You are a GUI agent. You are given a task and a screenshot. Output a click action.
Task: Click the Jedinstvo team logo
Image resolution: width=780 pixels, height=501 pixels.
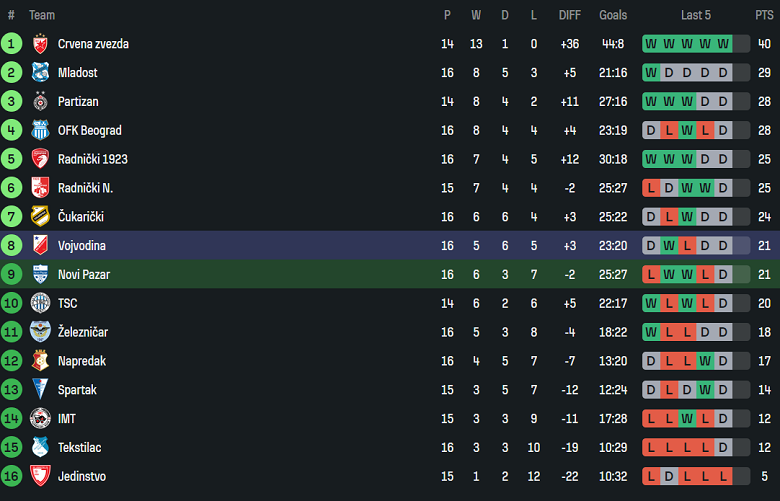[40, 477]
